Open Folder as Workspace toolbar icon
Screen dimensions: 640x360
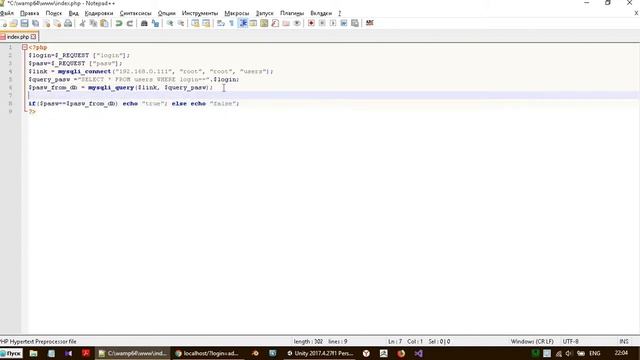click(286, 23)
